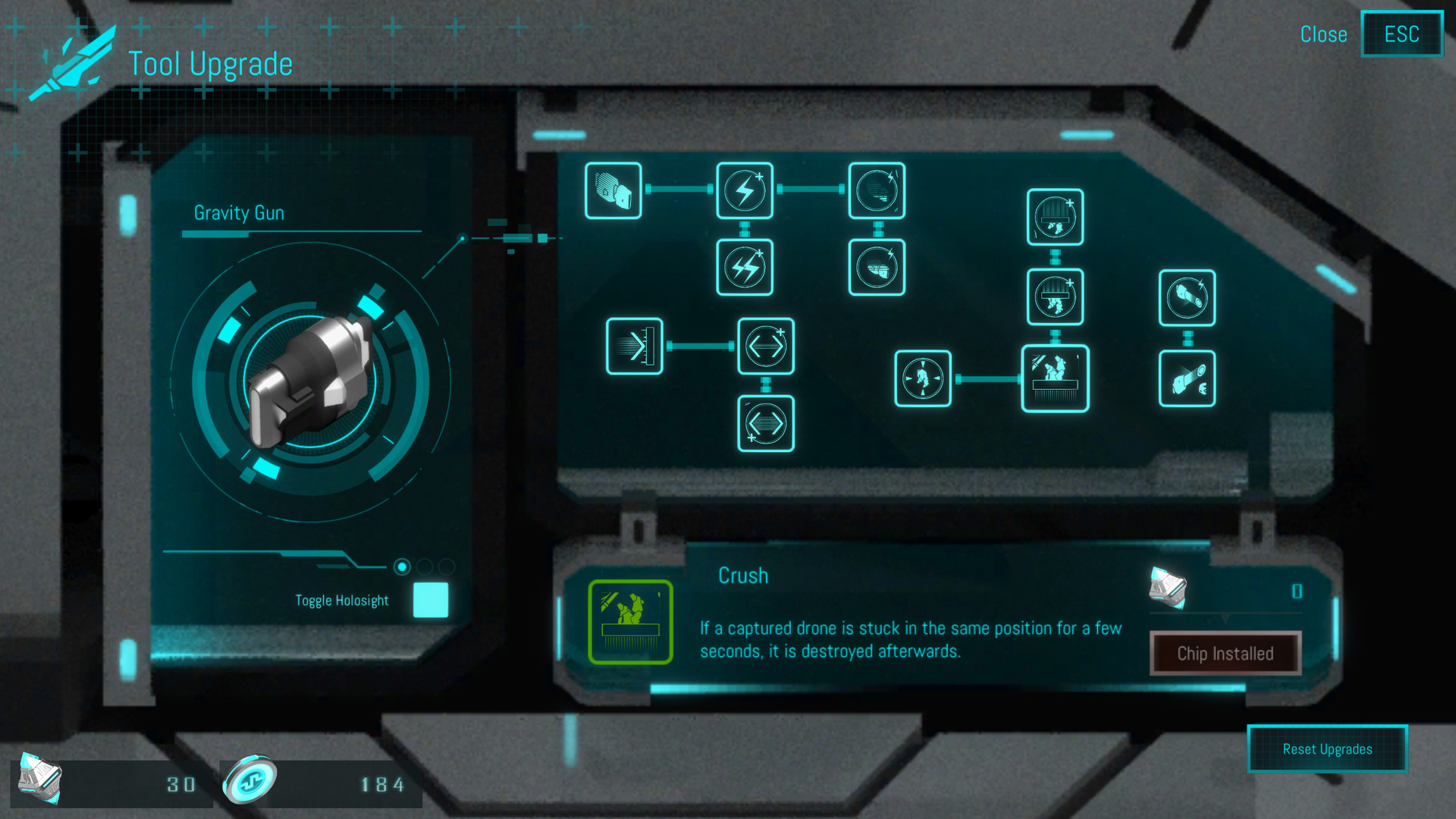Select the Tool Upgrade menu title
The height and width of the screenshot is (819, 1456).
(x=210, y=61)
